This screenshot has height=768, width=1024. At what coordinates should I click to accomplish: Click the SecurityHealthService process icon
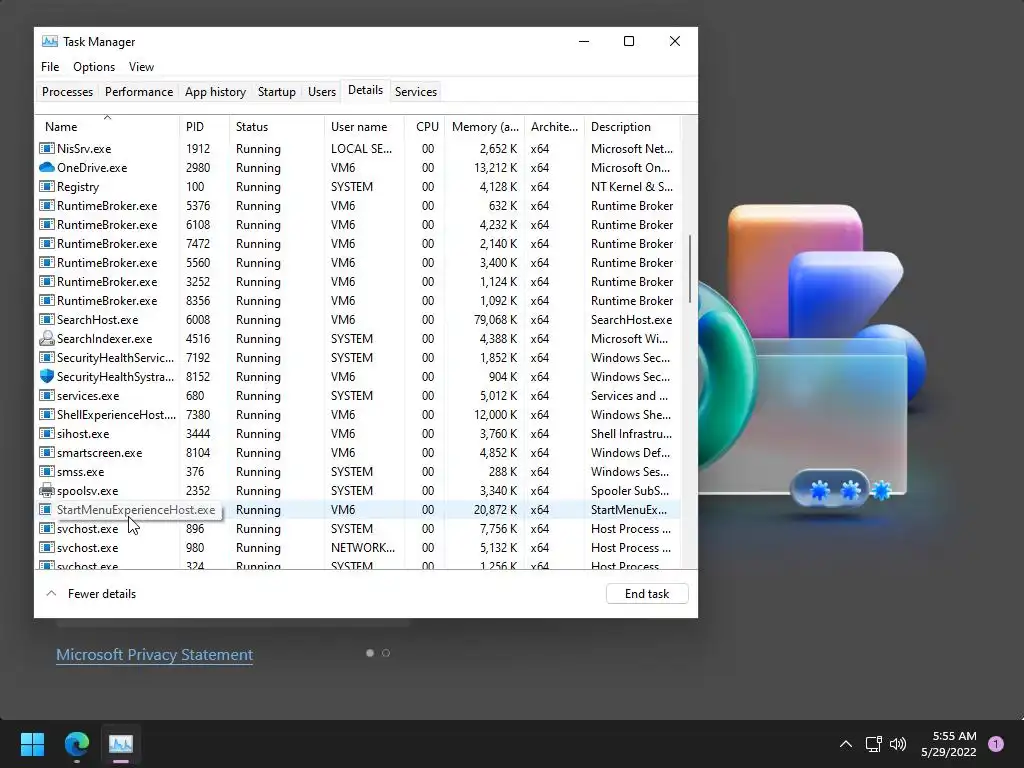coord(46,357)
